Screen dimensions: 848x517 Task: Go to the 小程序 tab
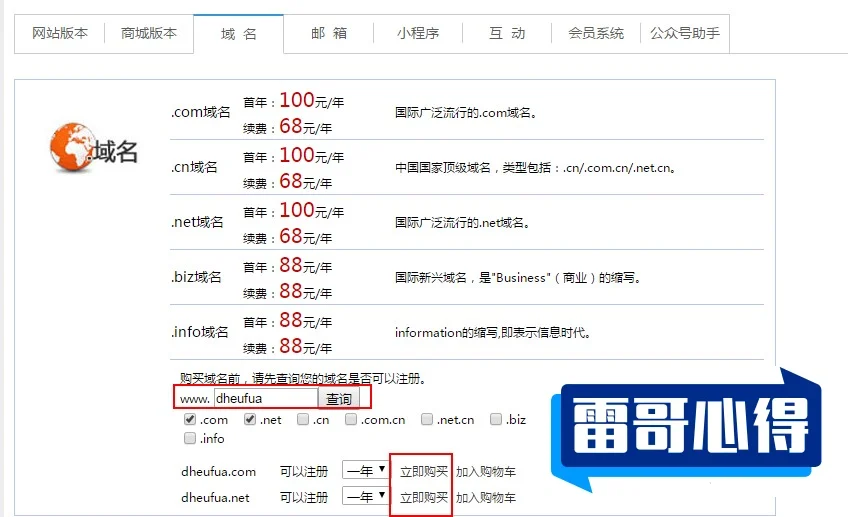click(x=418, y=34)
